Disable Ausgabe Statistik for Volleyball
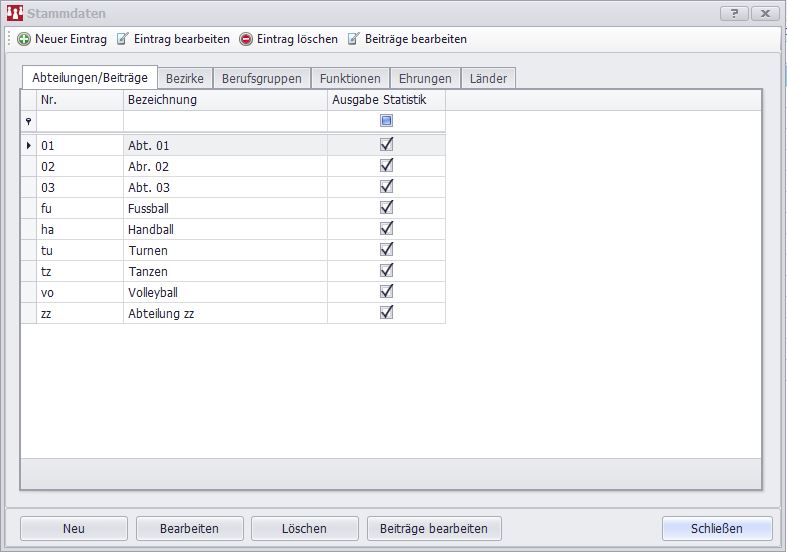Image resolution: width=787 pixels, height=553 pixels. pos(386,291)
